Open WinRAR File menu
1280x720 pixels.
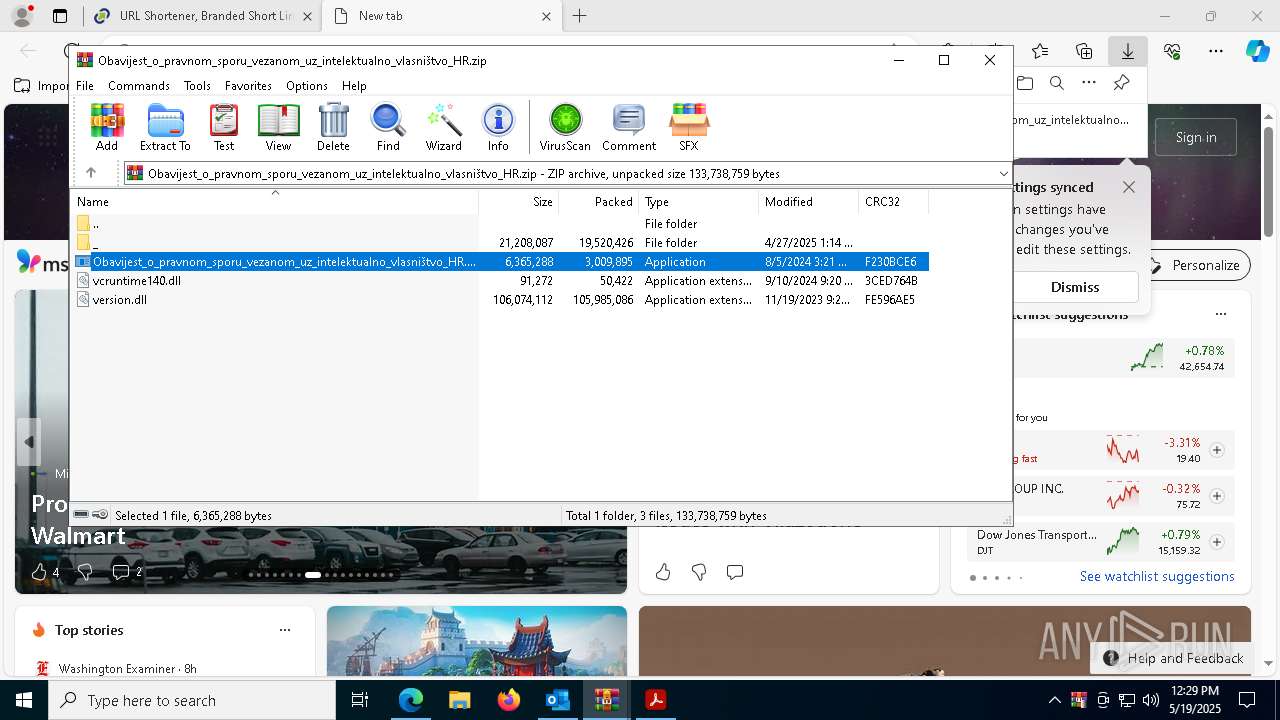pos(85,86)
